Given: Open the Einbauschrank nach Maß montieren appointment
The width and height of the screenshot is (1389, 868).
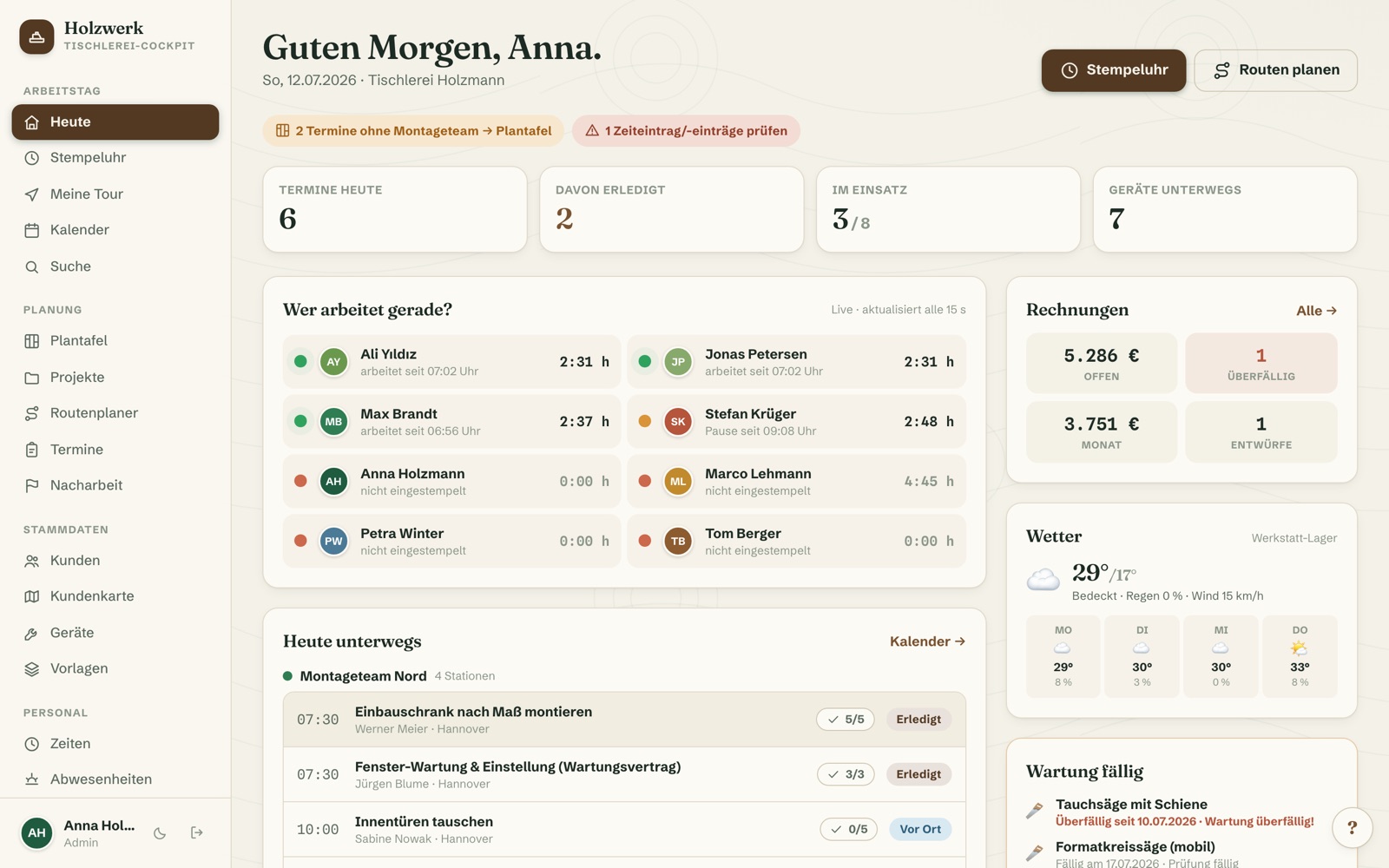Looking at the screenshot, I should pyautogui.click(x=624, y=720).
